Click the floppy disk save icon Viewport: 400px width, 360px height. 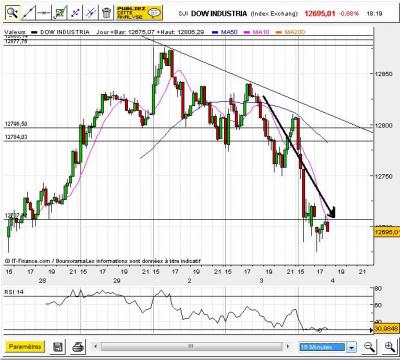58,347
